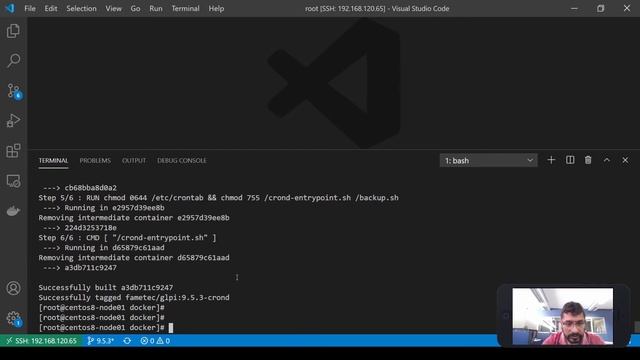Image resolution: width=640 pixels, height=360 pixels.
Task: Restore down the Visual Studio Code window
Action: click(x=600, y=9)
